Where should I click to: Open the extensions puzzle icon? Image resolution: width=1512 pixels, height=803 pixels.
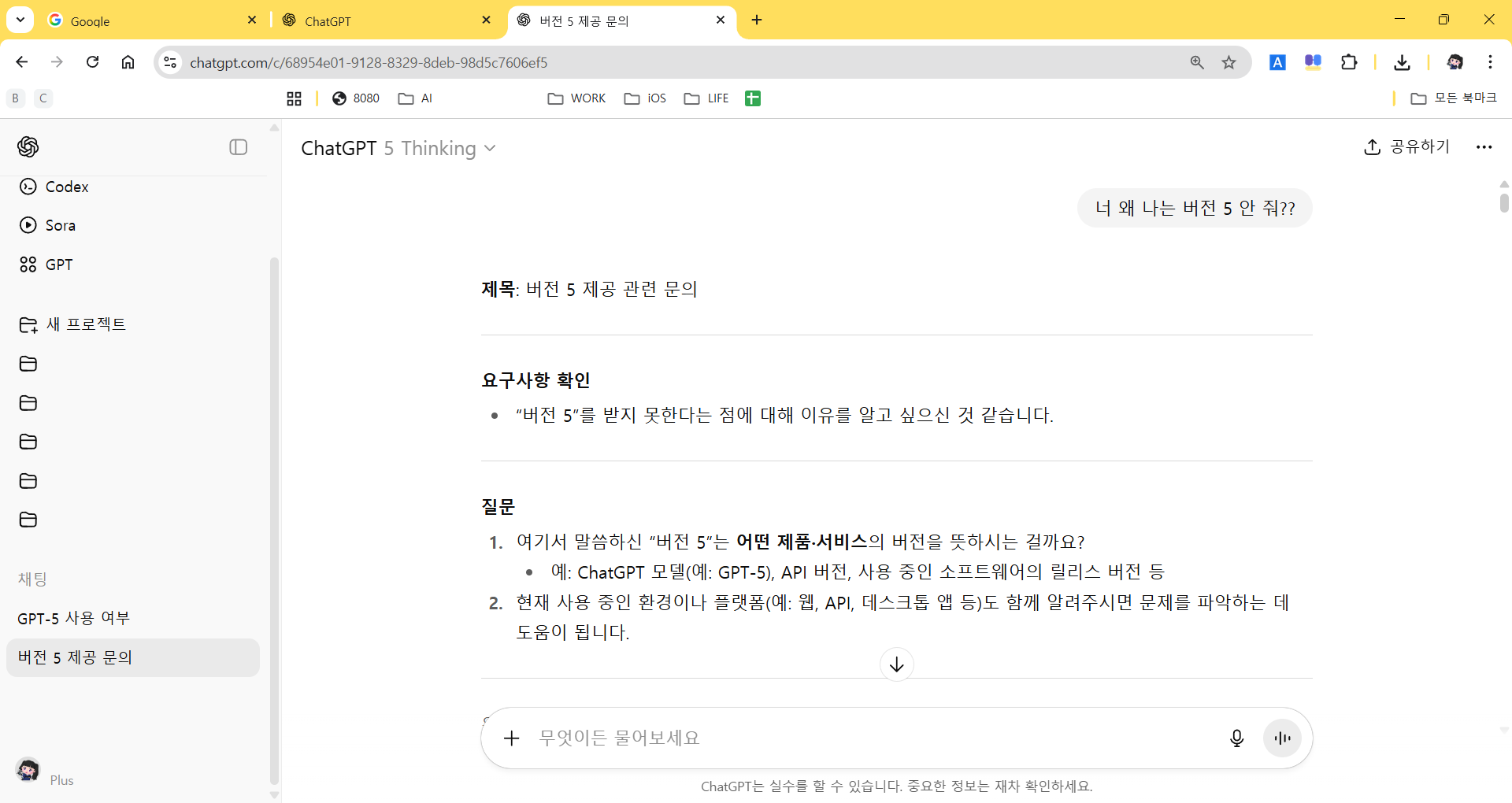(1349, 62)
